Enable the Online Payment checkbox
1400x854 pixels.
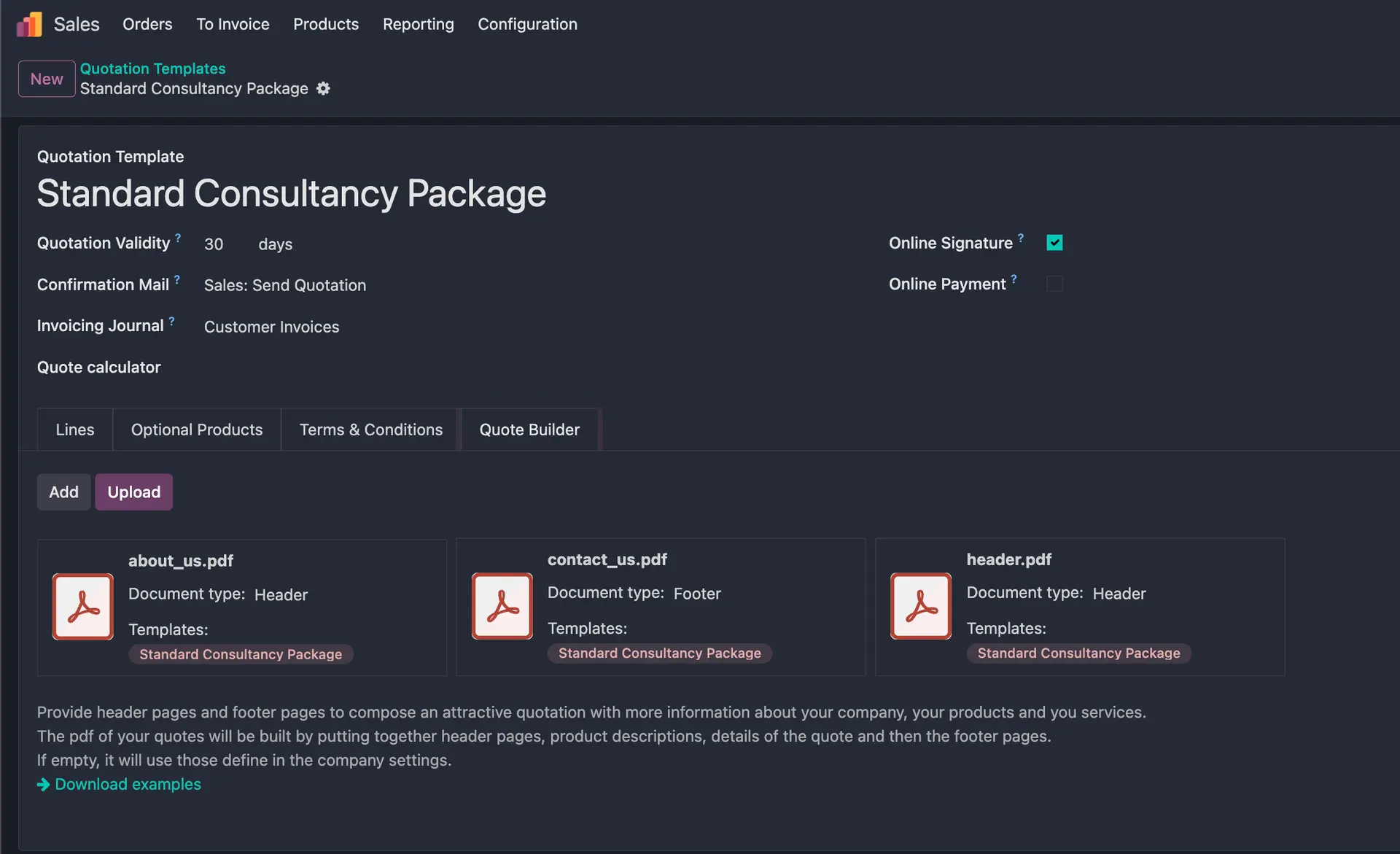pyautogui.click(x=1054, y=284)
